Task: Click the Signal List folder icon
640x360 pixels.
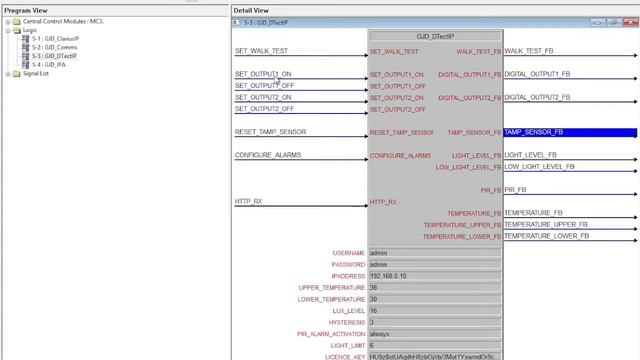Action: click(x=17, y=74)
